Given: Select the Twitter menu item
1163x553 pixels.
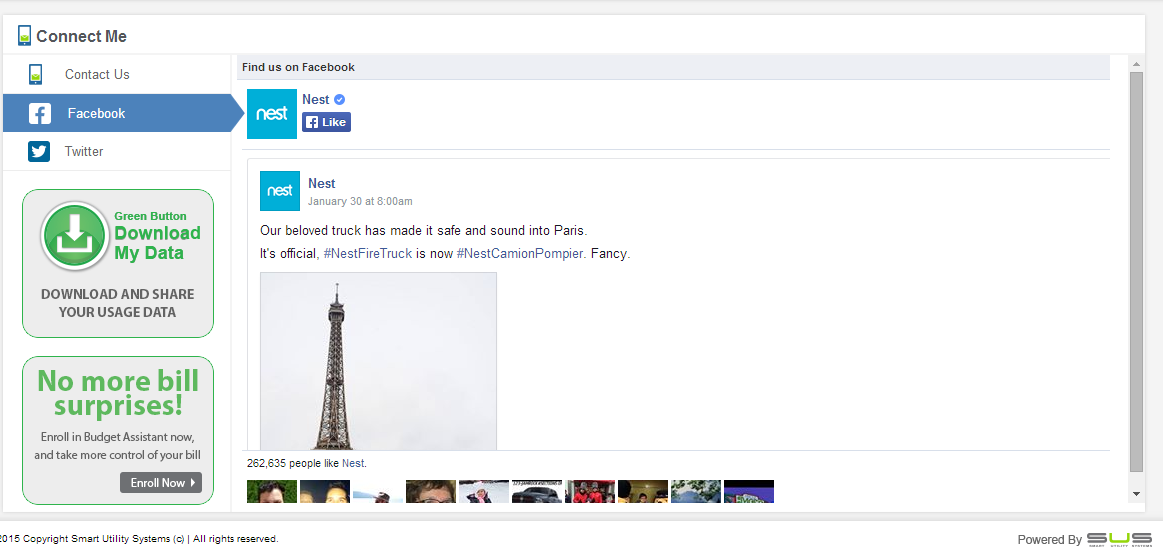Looking at the screenshot, I should pos(84,151).
